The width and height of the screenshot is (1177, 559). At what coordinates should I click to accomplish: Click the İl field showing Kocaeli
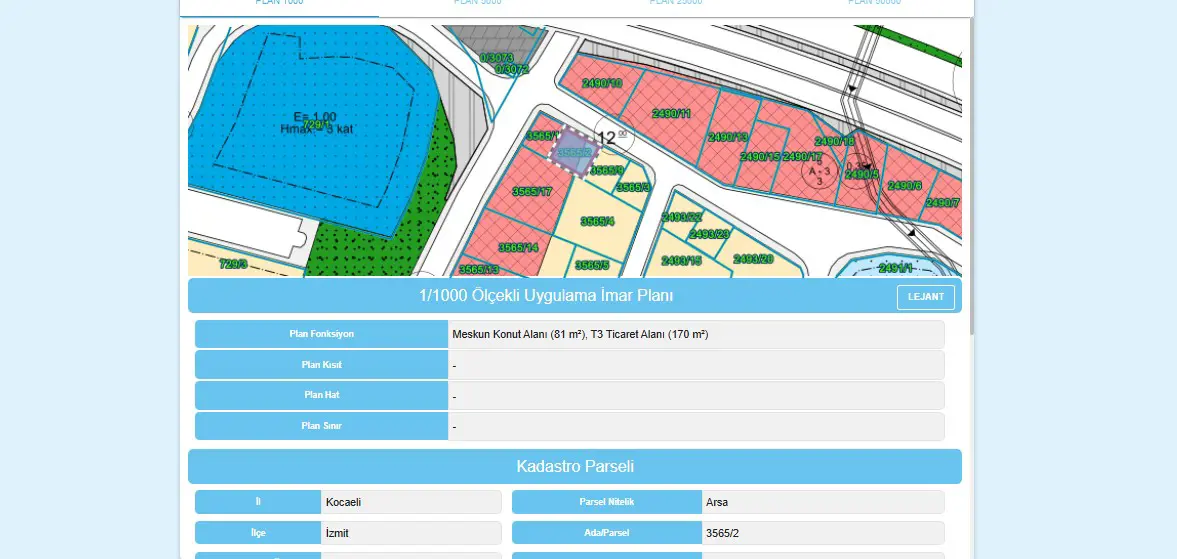click(348, 502)
